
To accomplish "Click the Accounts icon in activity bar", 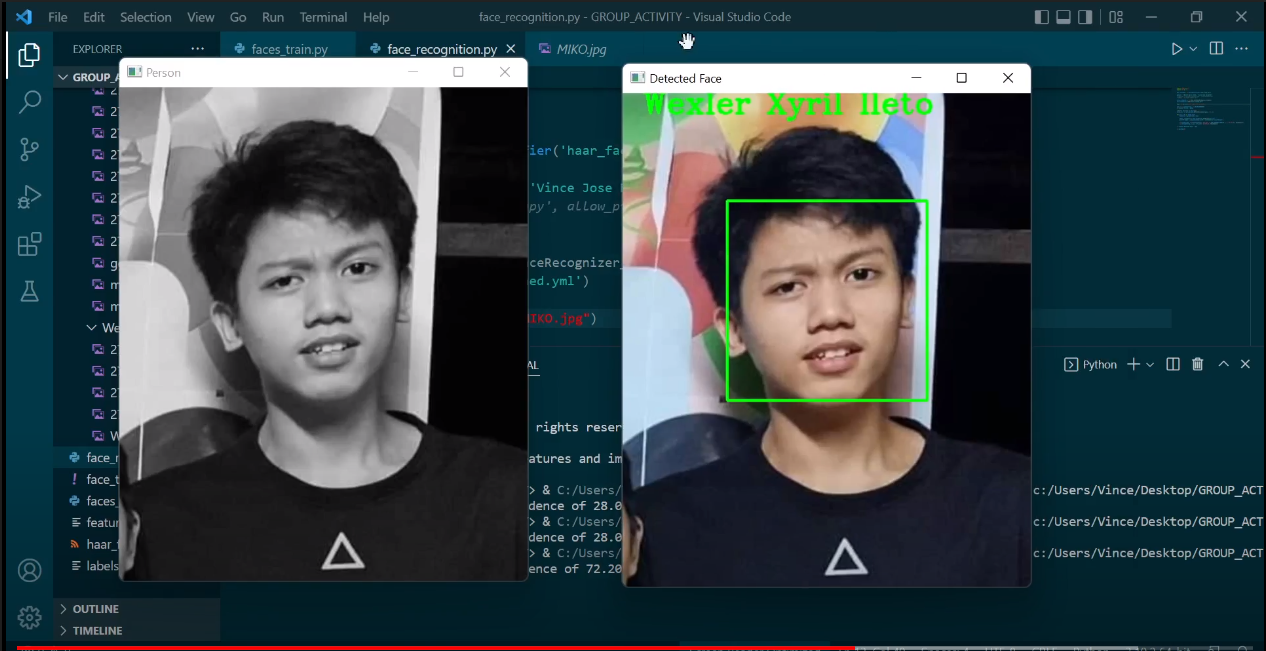I will (x=30, y=570).
